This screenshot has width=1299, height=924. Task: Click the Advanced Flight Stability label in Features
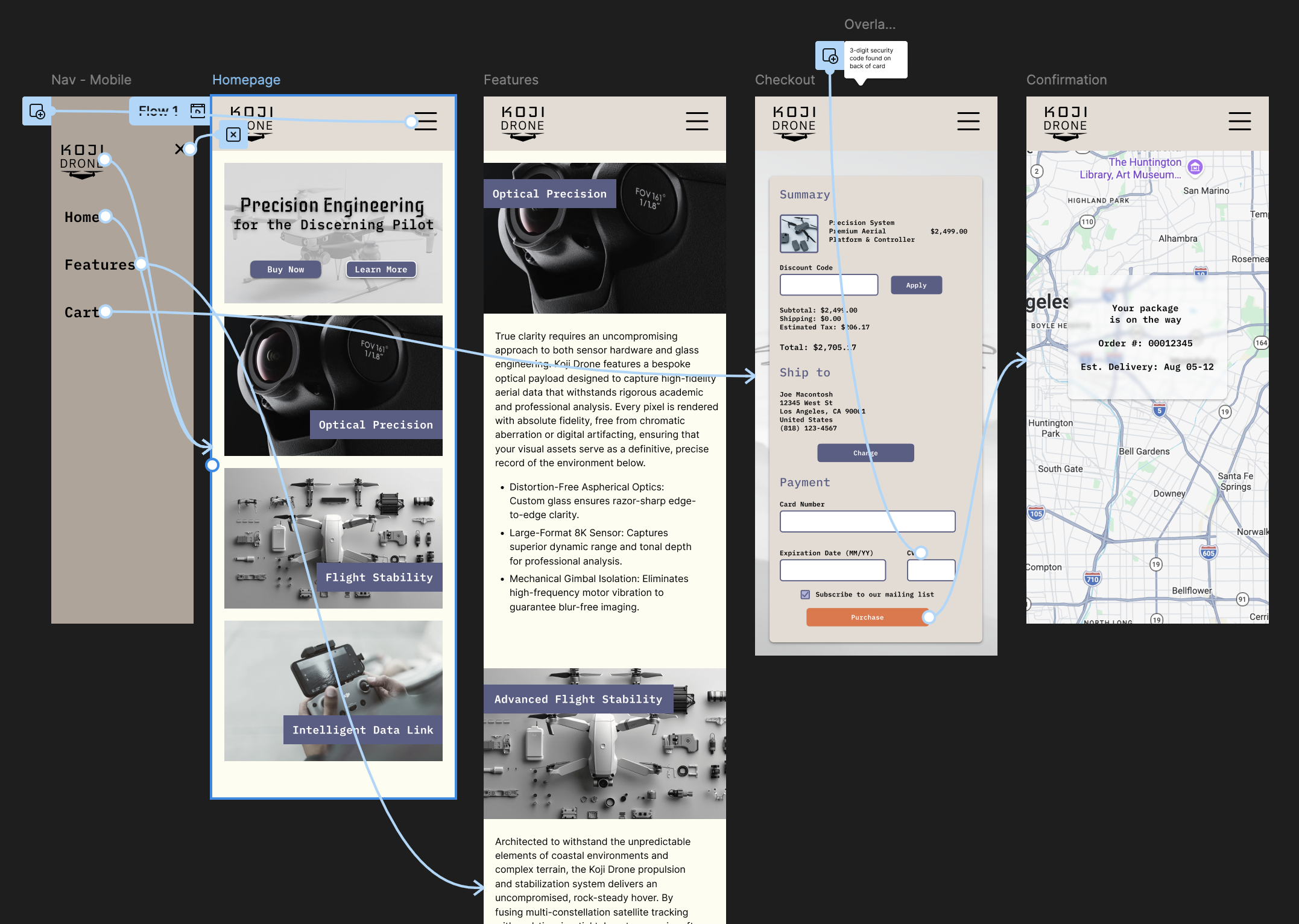click(578, 699)
